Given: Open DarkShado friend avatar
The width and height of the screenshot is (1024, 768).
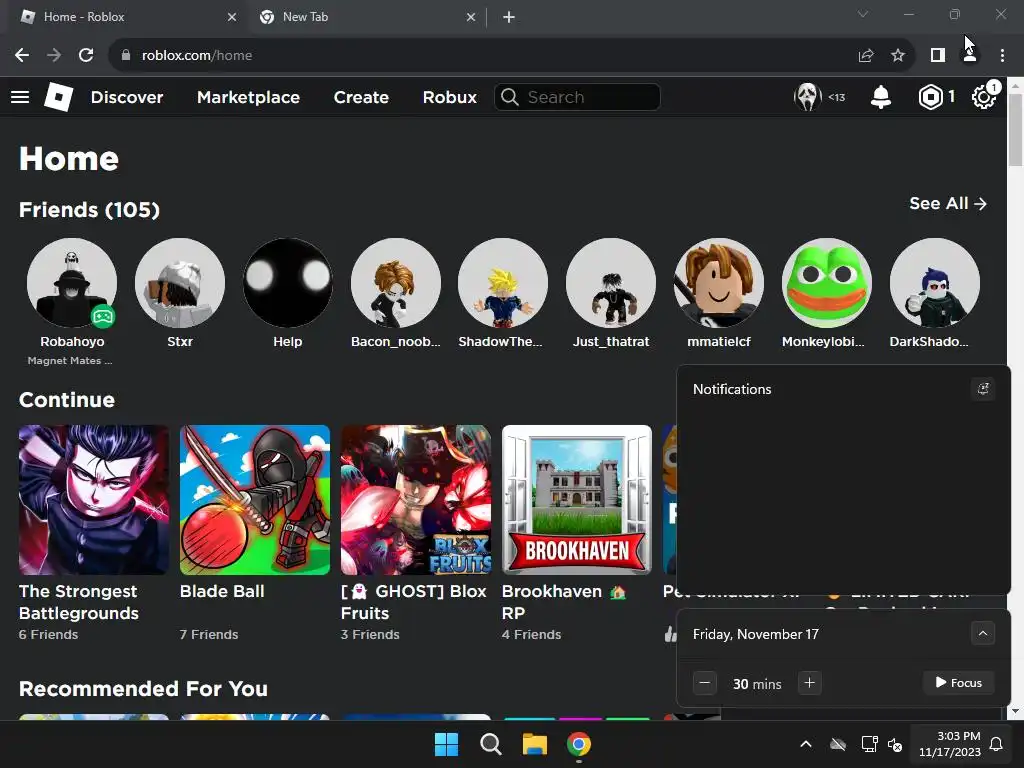Looking at the screenshot, I should click(935, 283).
